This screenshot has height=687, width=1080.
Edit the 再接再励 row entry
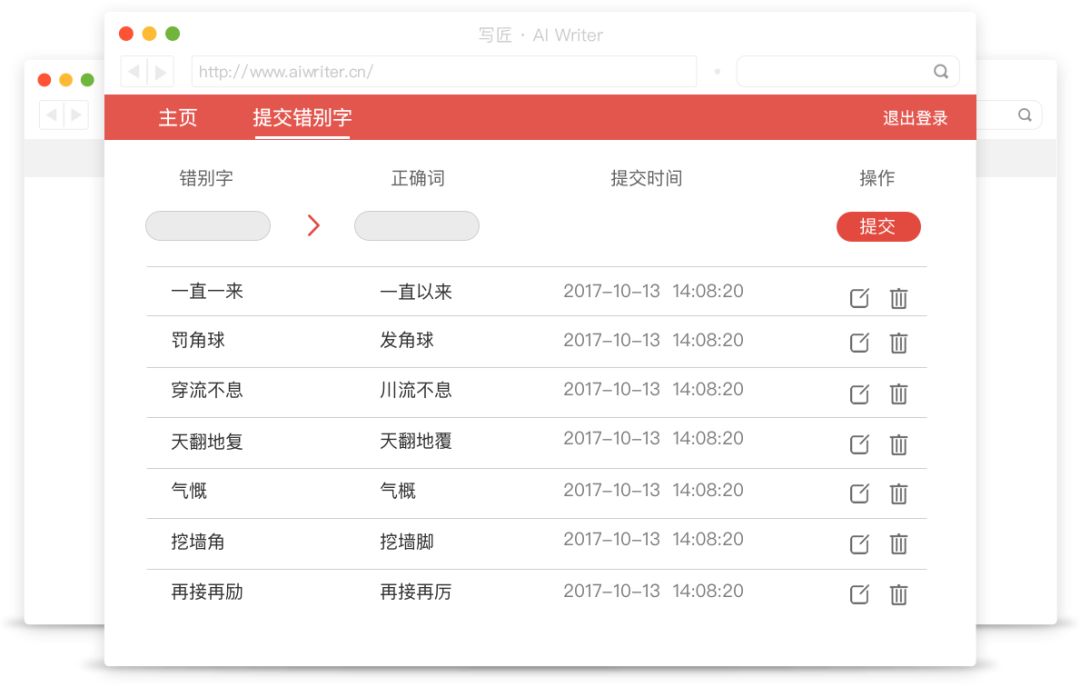click(x=859, y=594)
